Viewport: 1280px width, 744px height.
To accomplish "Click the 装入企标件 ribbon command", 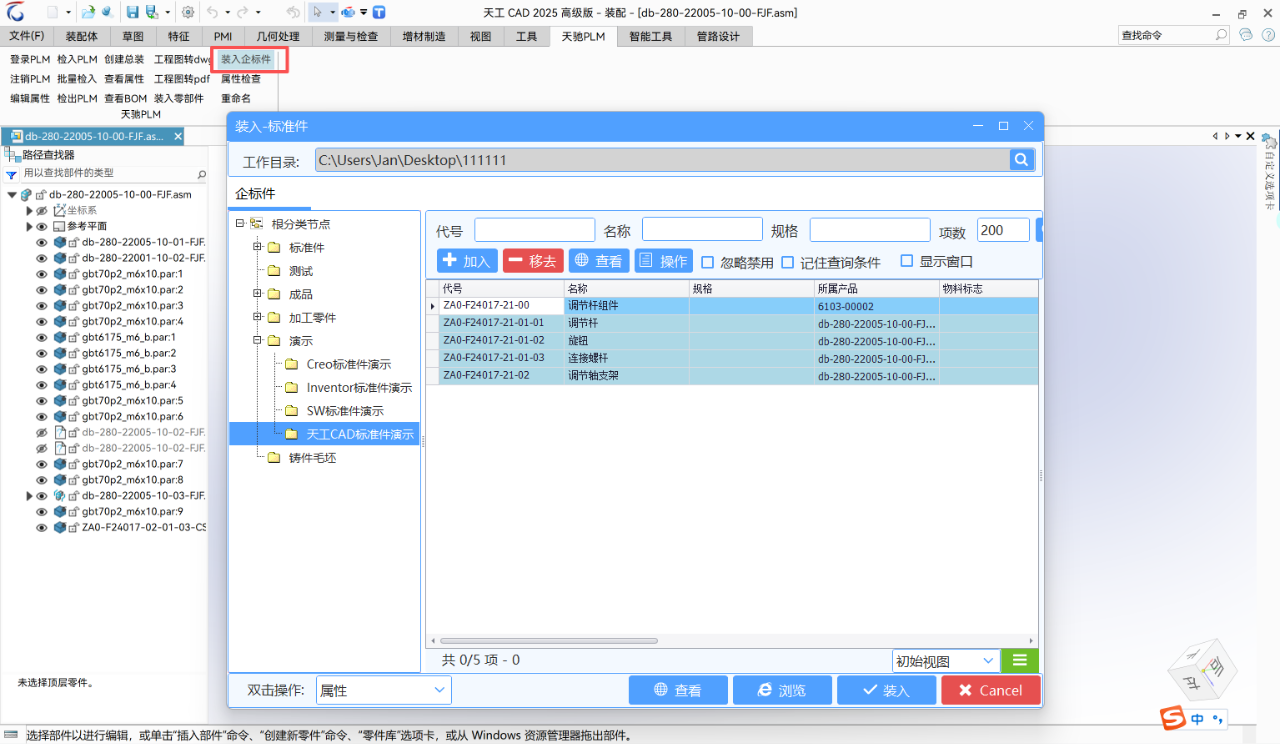I will (246, 59).
